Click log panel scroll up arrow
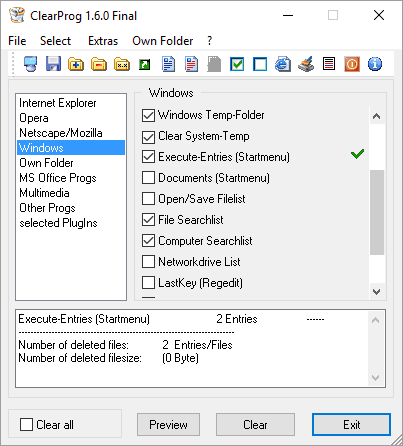 375,320
